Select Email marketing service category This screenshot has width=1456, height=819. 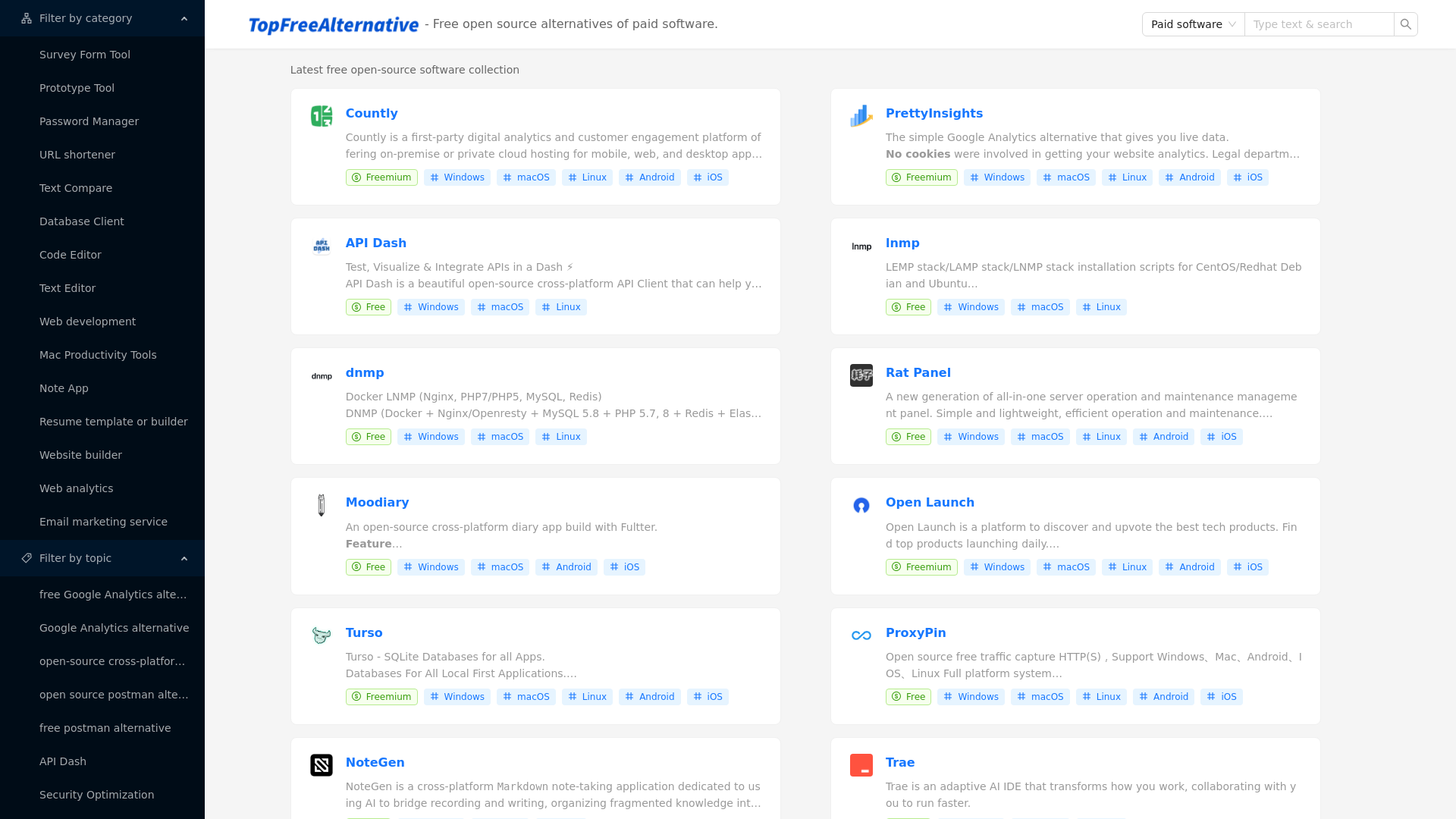tap(102, 522)
